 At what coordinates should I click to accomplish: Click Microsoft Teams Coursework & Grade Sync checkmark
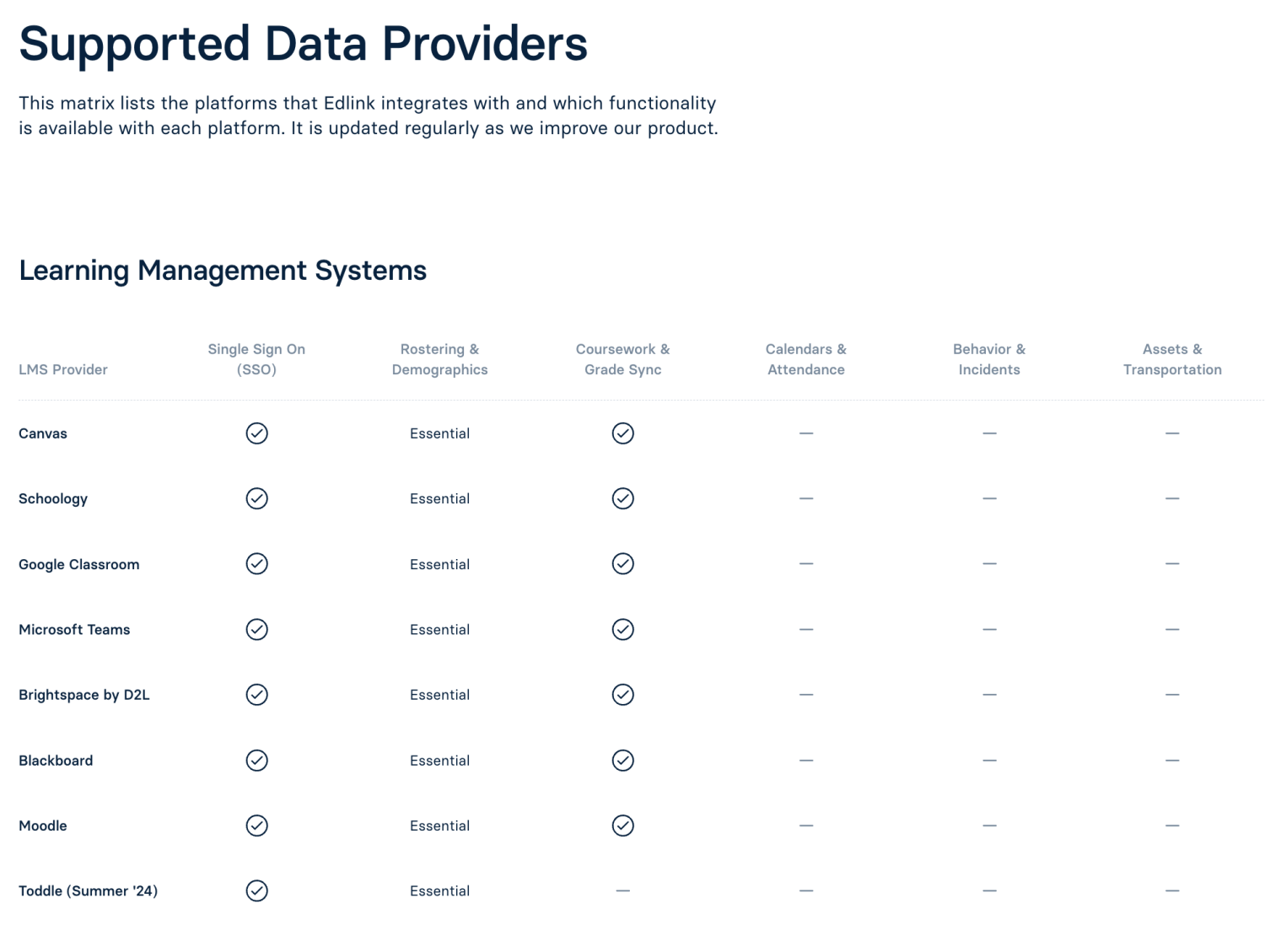(x=623, y=629)
